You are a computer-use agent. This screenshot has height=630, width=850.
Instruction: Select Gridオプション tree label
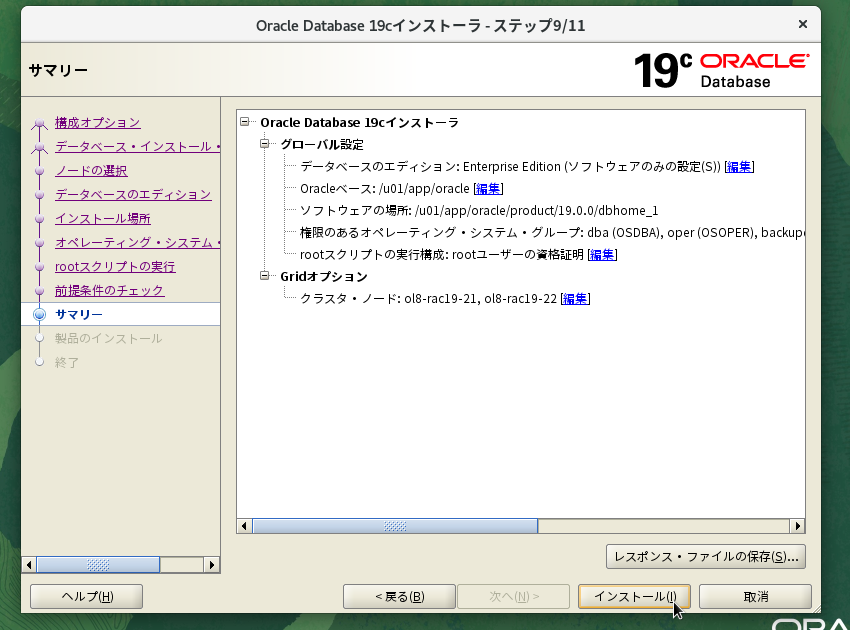click(324, 277)
